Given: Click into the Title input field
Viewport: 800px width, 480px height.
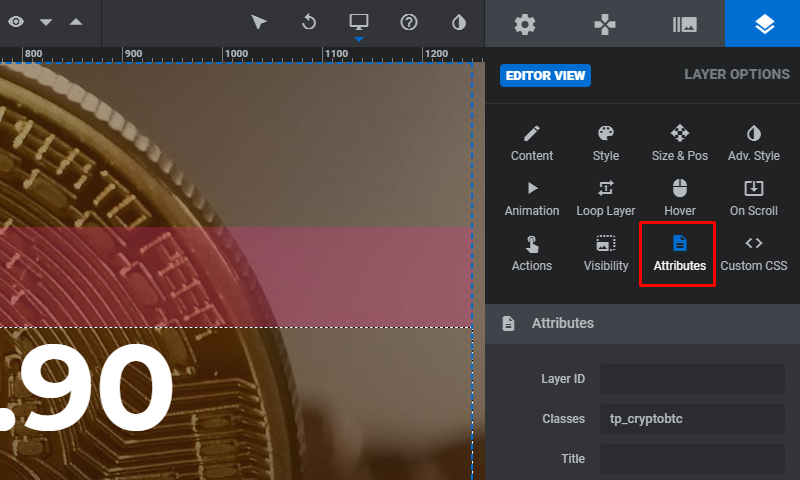Looking at the screenshot, I should click(x=692, y=459).
